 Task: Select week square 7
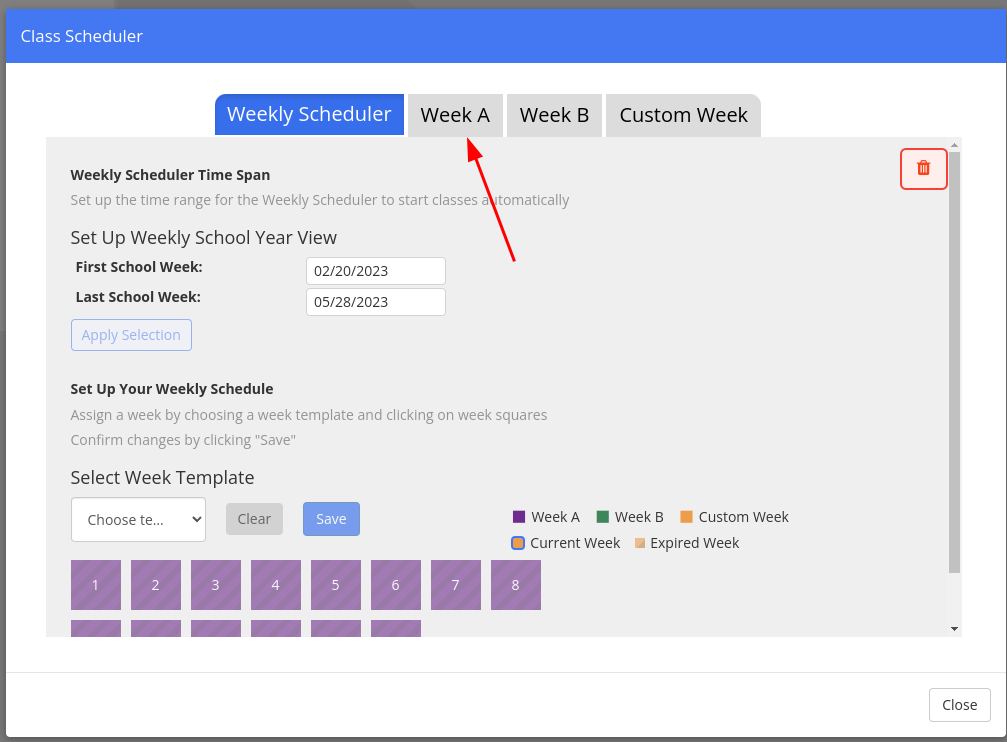[x=456, y=585]
